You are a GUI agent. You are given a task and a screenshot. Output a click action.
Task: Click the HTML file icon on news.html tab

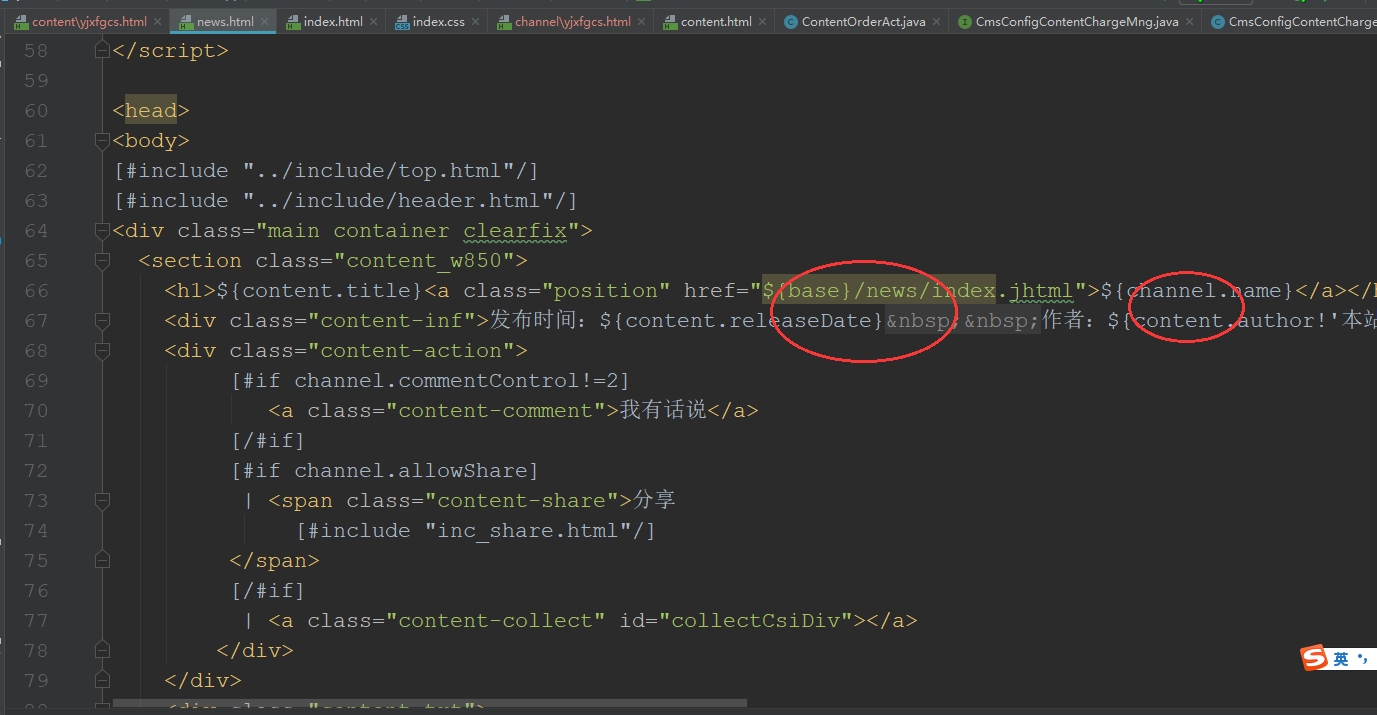point(186,22)
